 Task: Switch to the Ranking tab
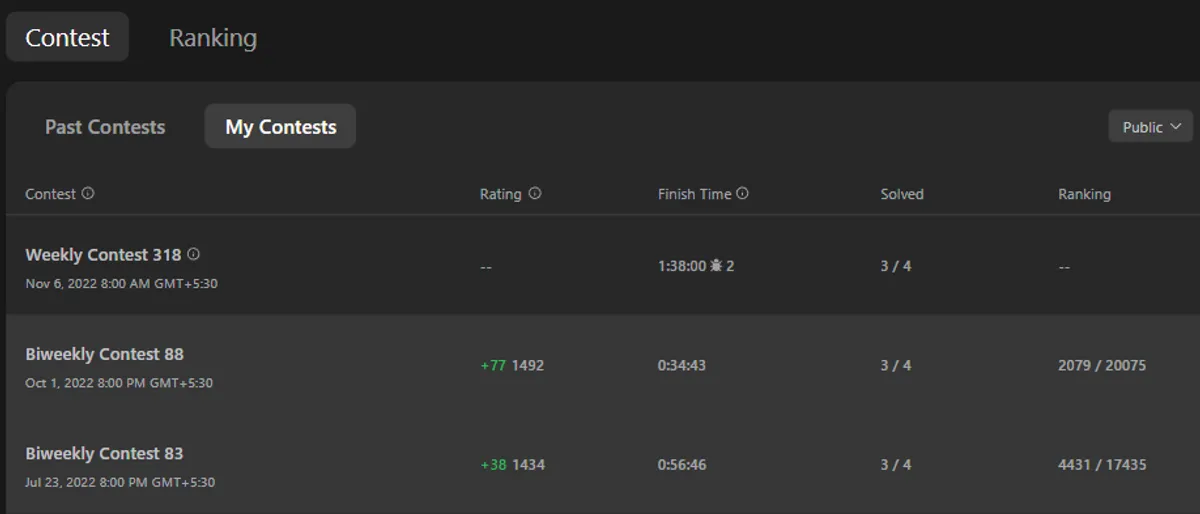click(213, 38)
